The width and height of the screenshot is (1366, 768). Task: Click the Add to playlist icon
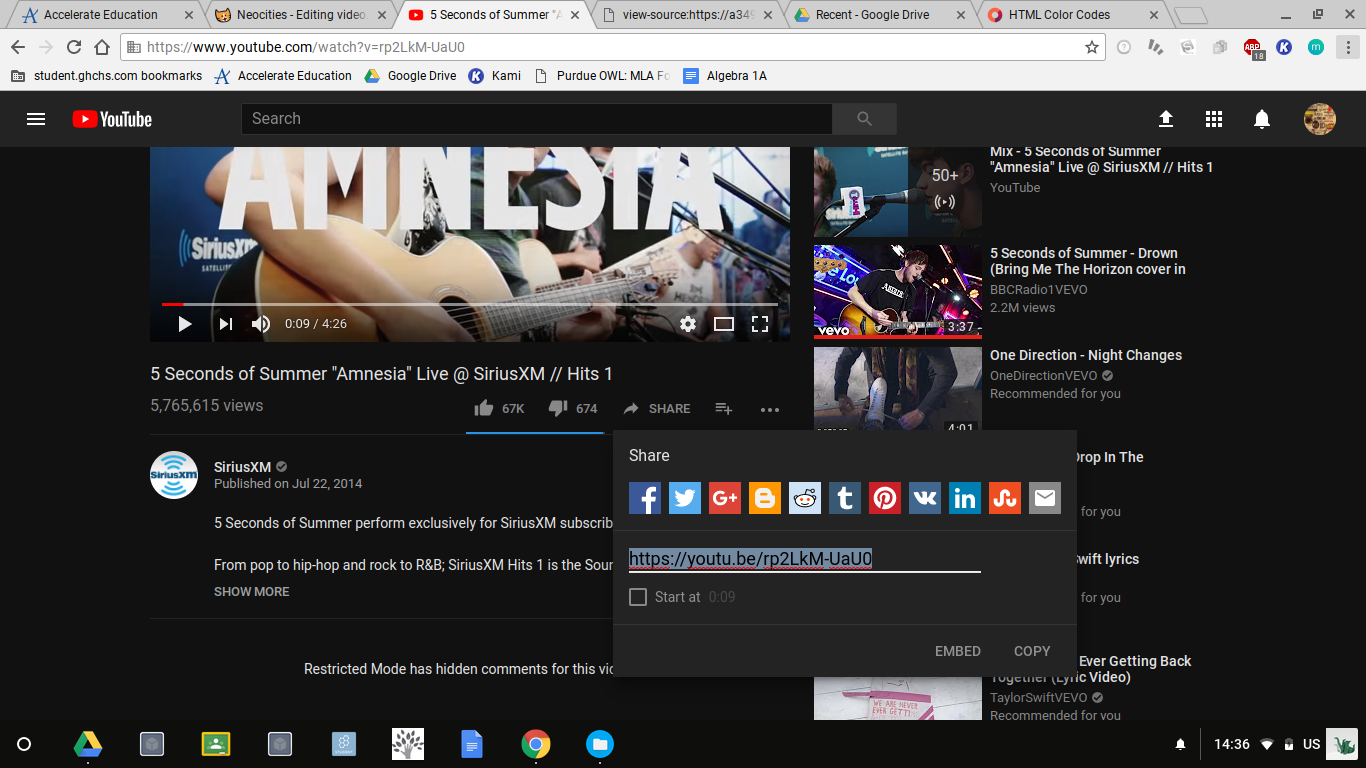(724, 408)
